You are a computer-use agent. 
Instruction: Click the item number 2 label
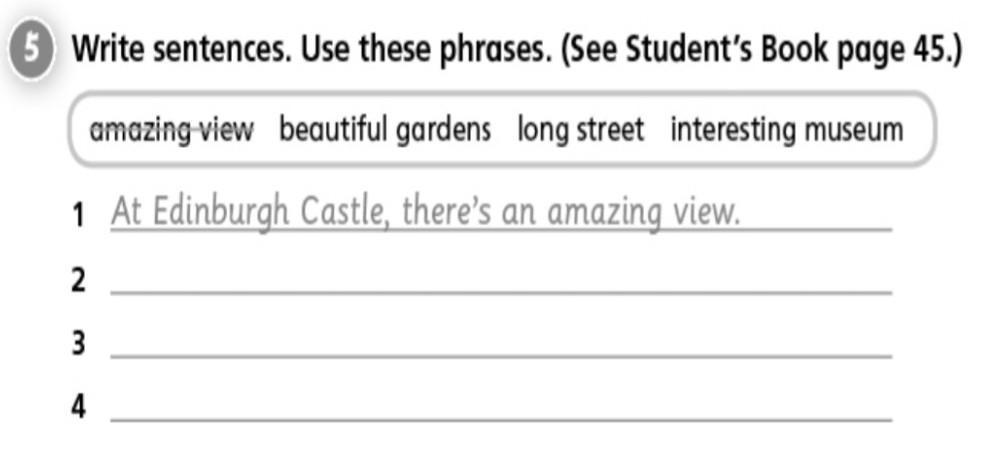point(78,280)
